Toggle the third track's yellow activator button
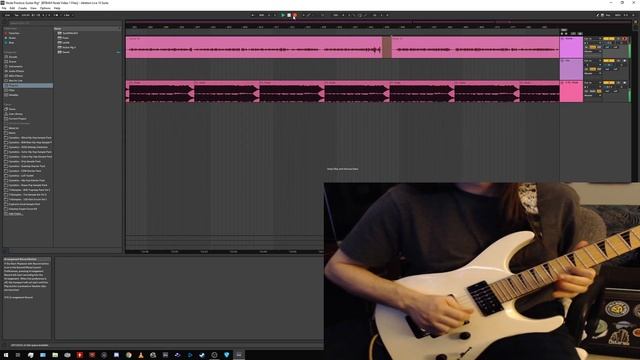 tap(609, 82)
